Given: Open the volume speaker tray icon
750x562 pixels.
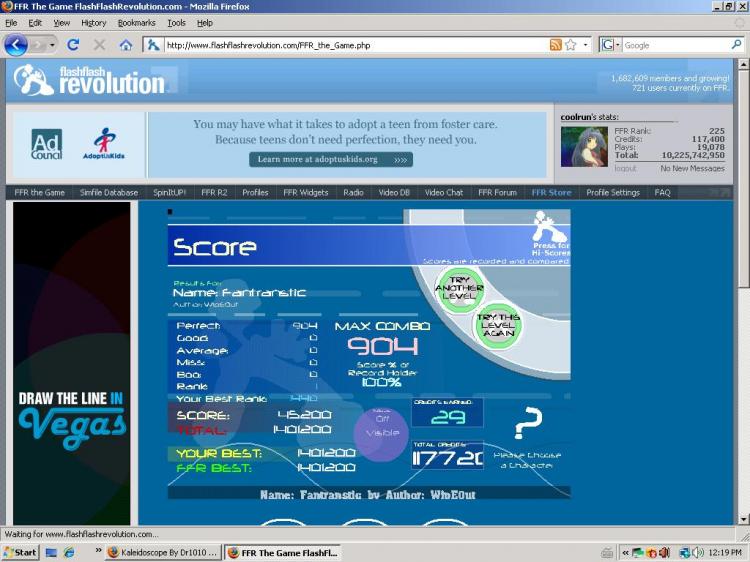Looking at the screenshot, I should [698, 552].
